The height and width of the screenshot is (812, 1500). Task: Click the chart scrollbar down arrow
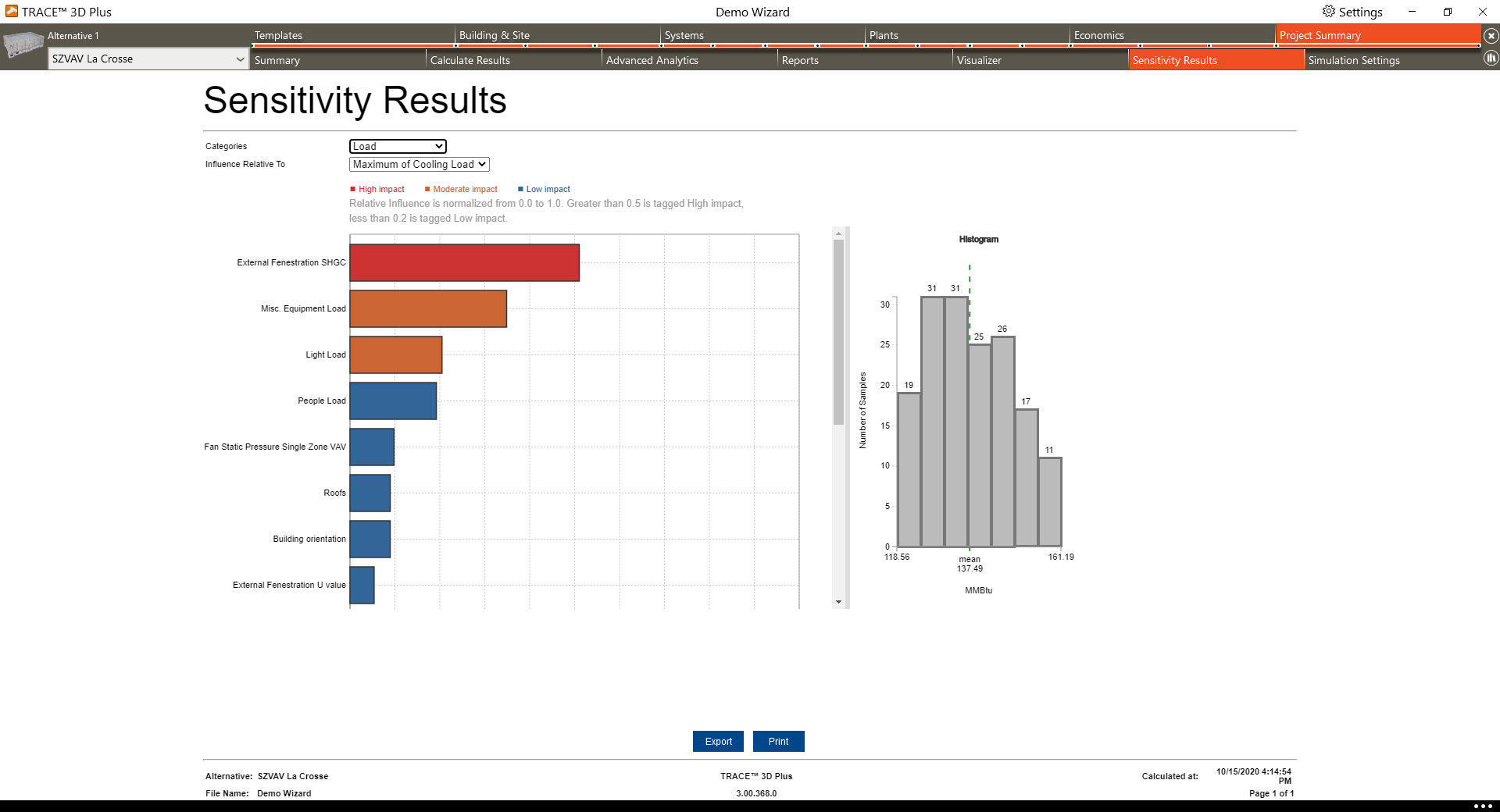(838, 602)
